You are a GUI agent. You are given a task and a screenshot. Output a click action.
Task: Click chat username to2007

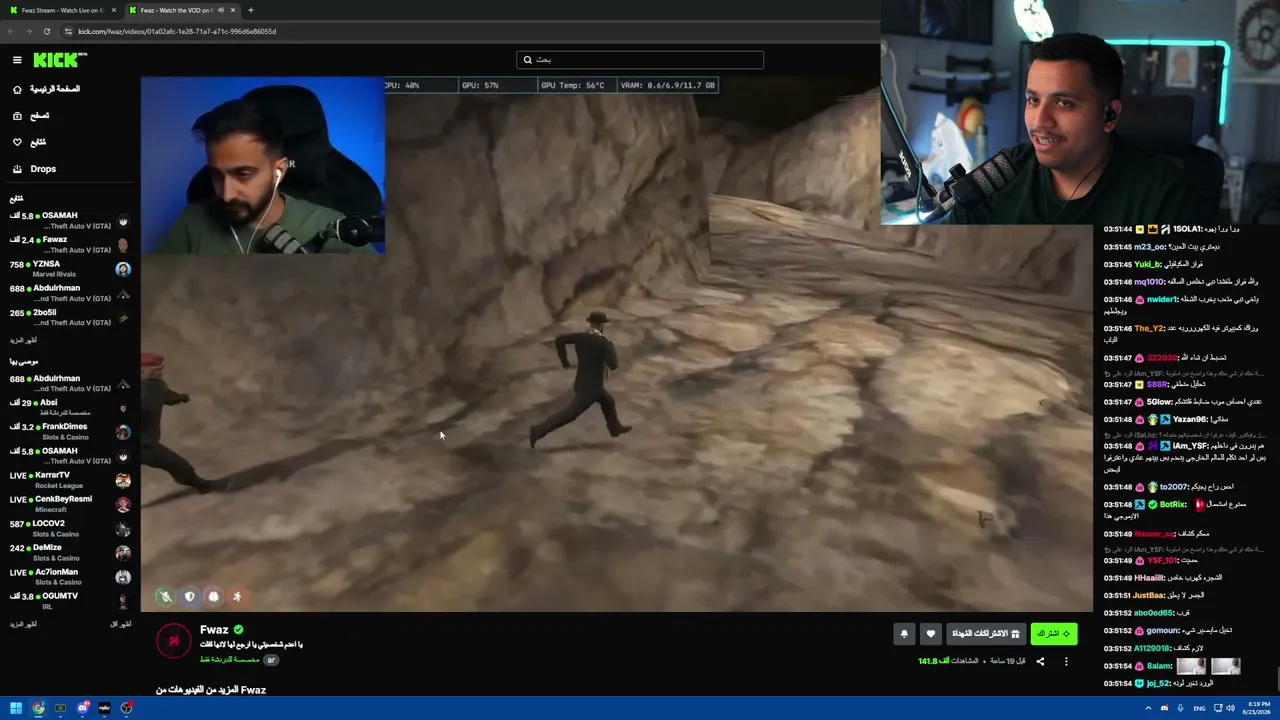click(x=1172, y=488)
